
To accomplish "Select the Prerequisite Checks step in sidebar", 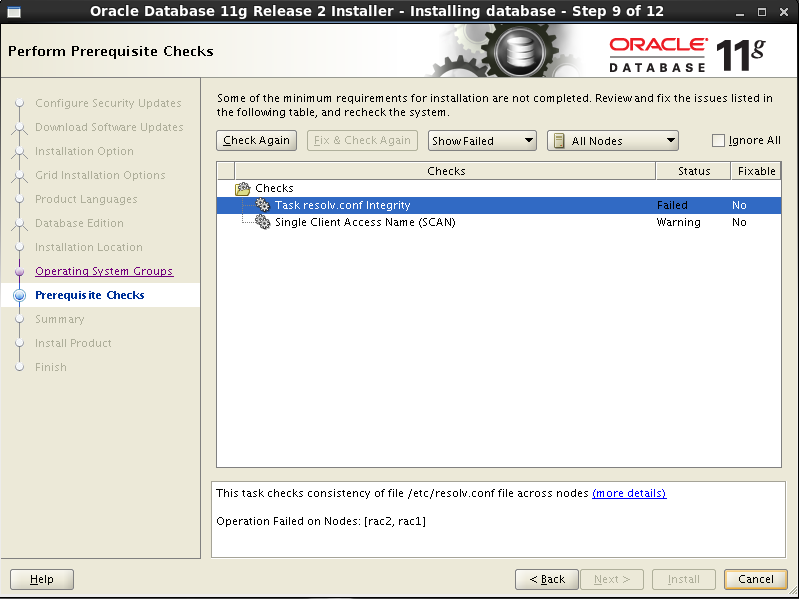I will coord(90,295).
